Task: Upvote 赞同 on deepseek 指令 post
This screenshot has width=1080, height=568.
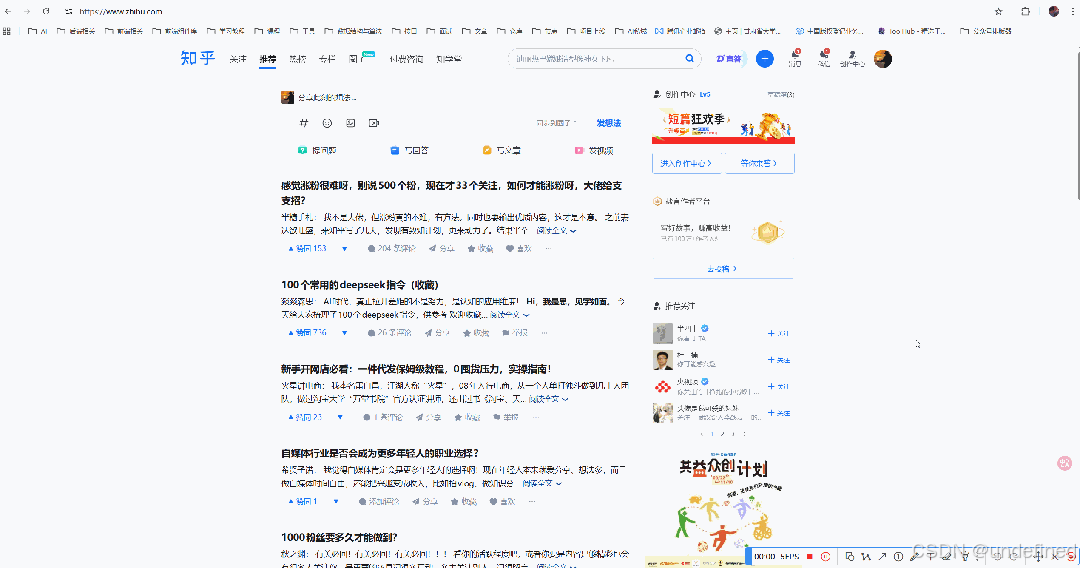Action: pos(307,333)
